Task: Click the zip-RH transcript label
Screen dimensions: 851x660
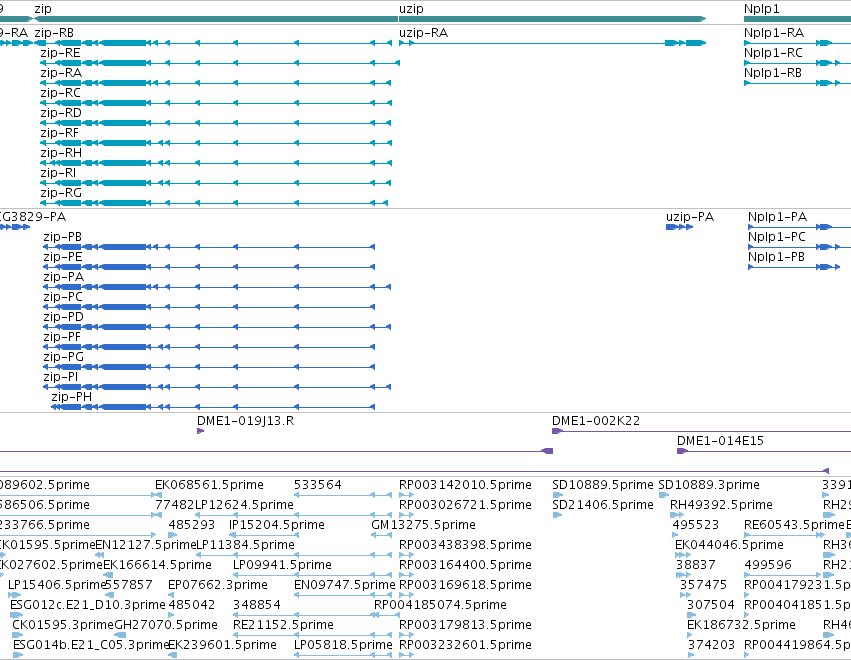Action: pos(61,153)
